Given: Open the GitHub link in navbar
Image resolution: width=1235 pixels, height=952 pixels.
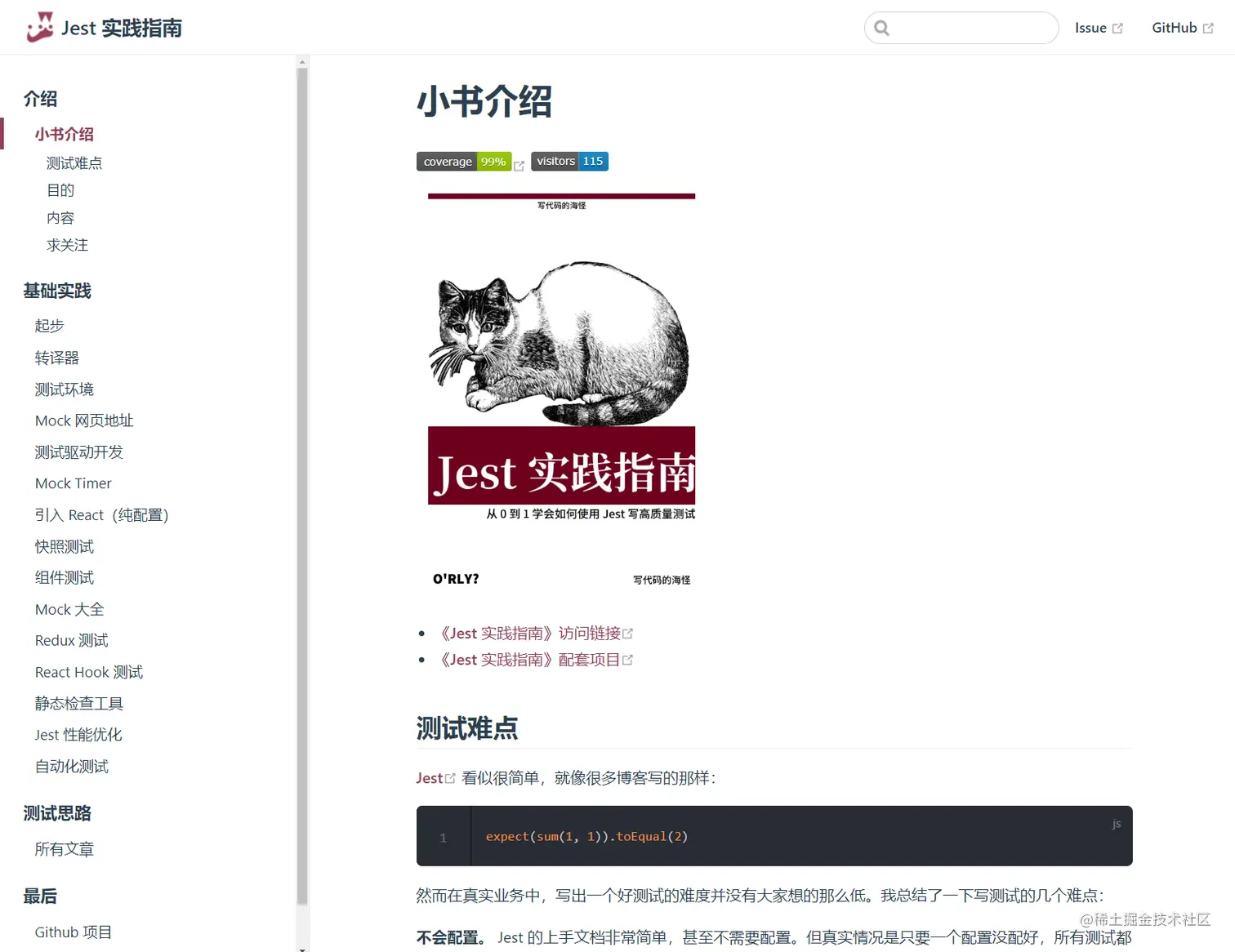Looking at the screenshot, I should (1183, 28).
